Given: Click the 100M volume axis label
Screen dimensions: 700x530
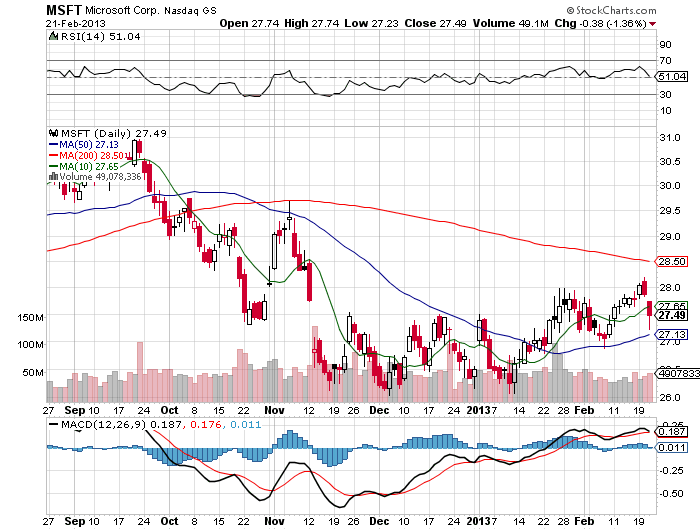Looking at the screenshot, I should 30,344.
